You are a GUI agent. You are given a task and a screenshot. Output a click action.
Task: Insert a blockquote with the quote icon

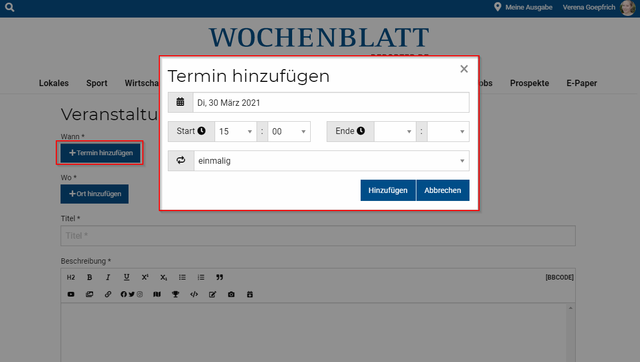coord(220,278)
